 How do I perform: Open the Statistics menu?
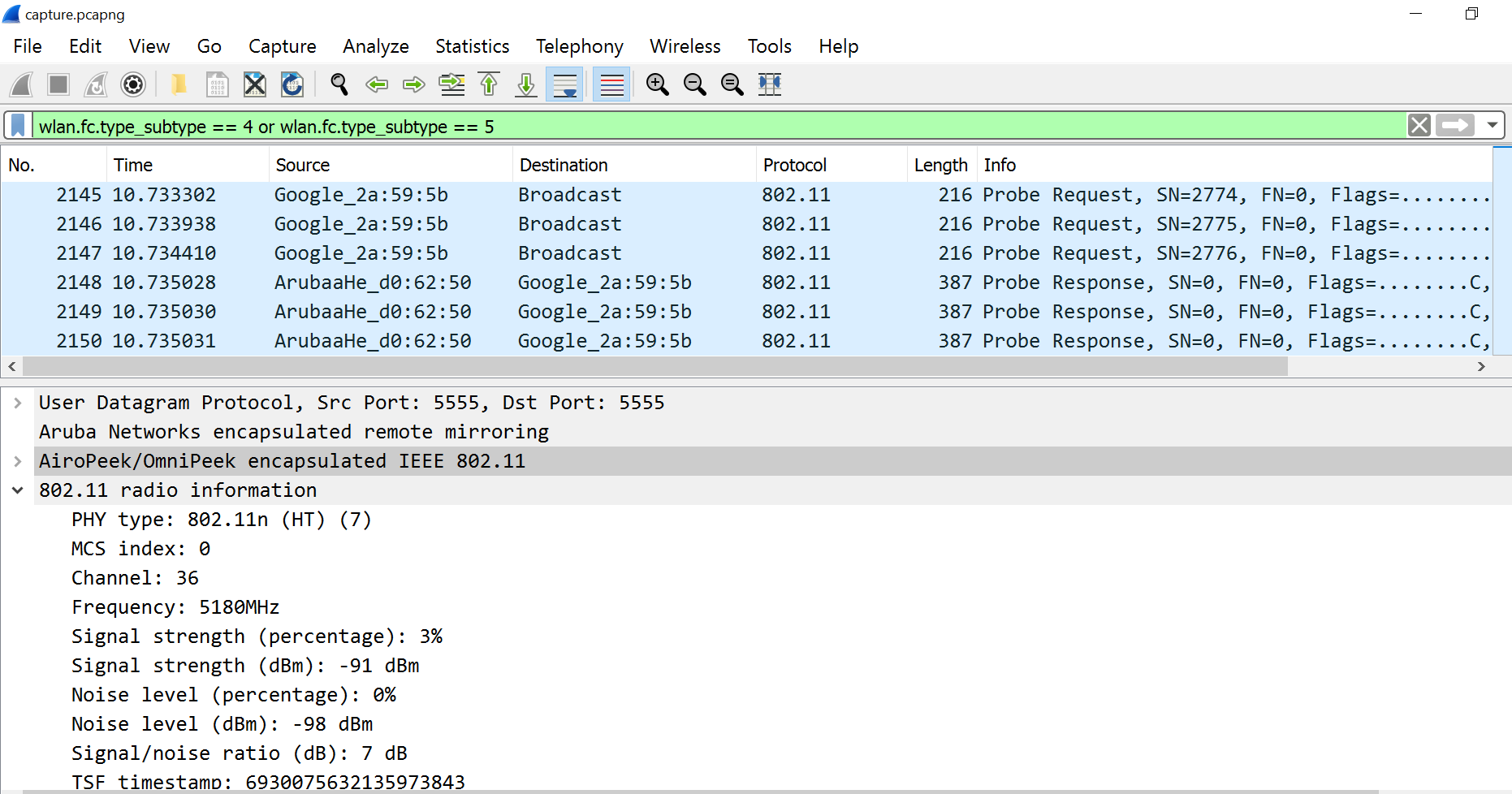[472, 46]
